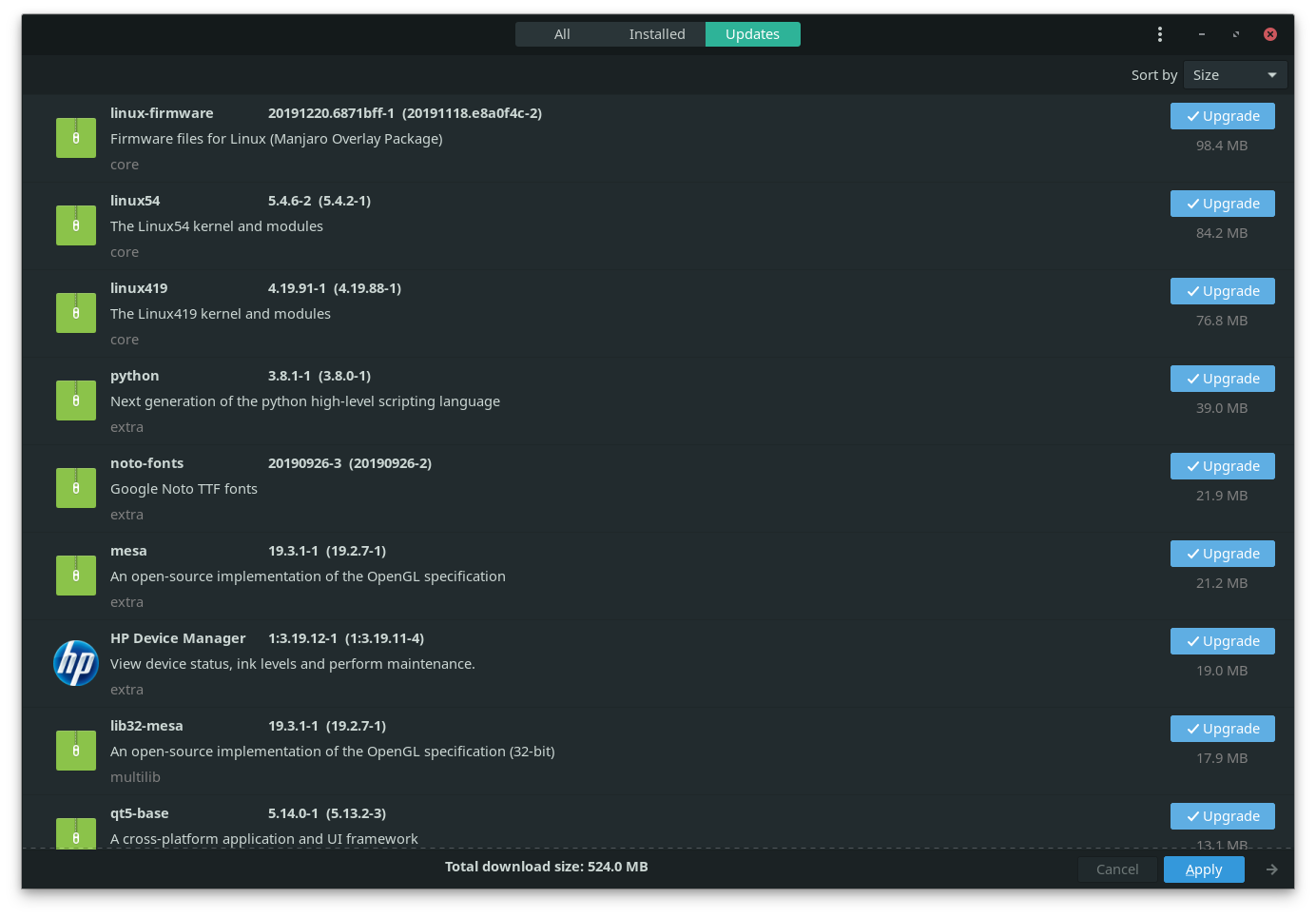This screenshot has width=1316, height=918.
Task: Click the lib32-mesa package icon
Action: 76,751
